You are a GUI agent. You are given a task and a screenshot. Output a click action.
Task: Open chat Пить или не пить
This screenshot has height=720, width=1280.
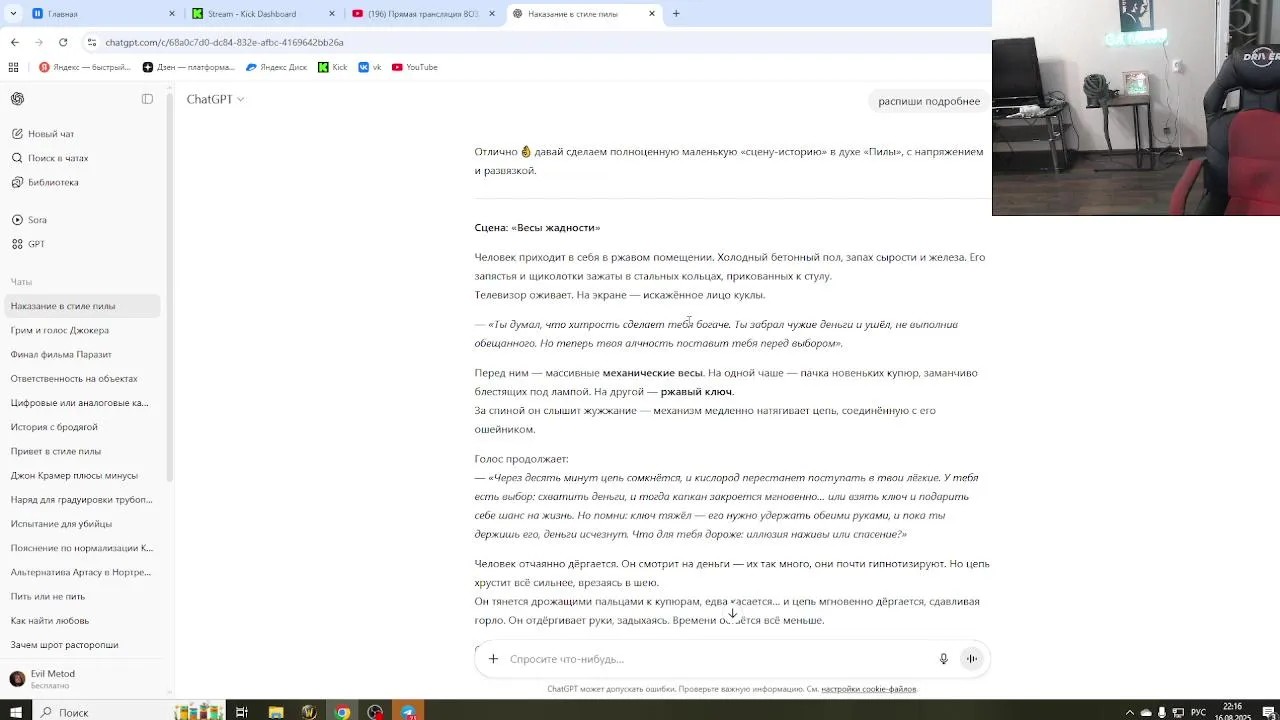point(48,596)
